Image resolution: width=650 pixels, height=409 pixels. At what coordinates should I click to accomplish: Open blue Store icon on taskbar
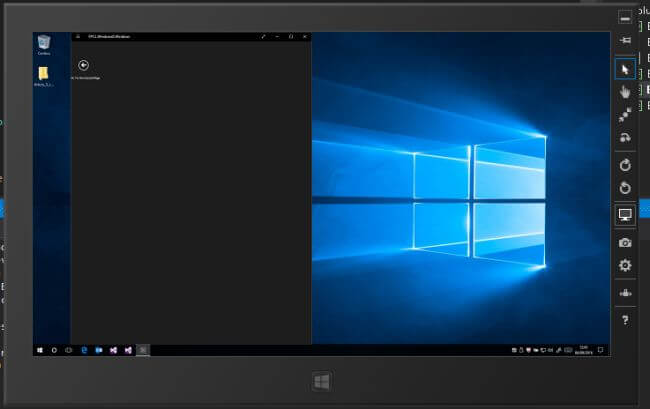99,350
